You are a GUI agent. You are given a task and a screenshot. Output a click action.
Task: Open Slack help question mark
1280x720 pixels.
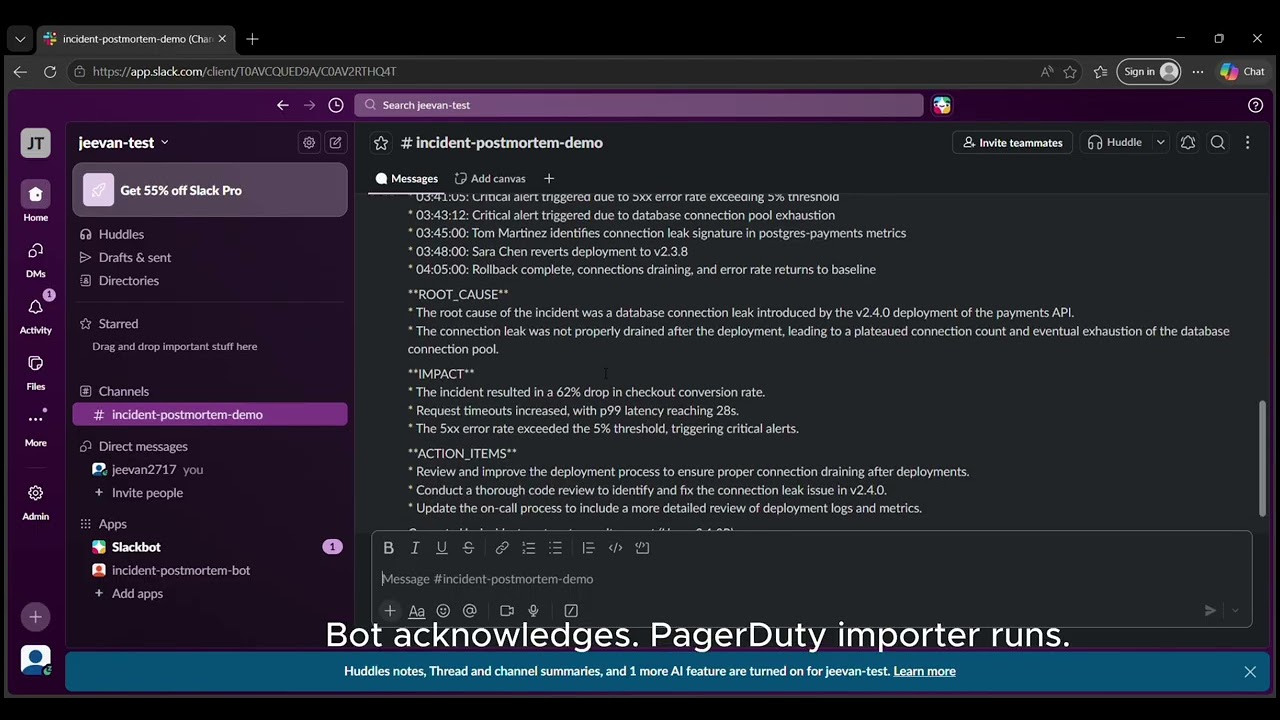[1256, 105]
